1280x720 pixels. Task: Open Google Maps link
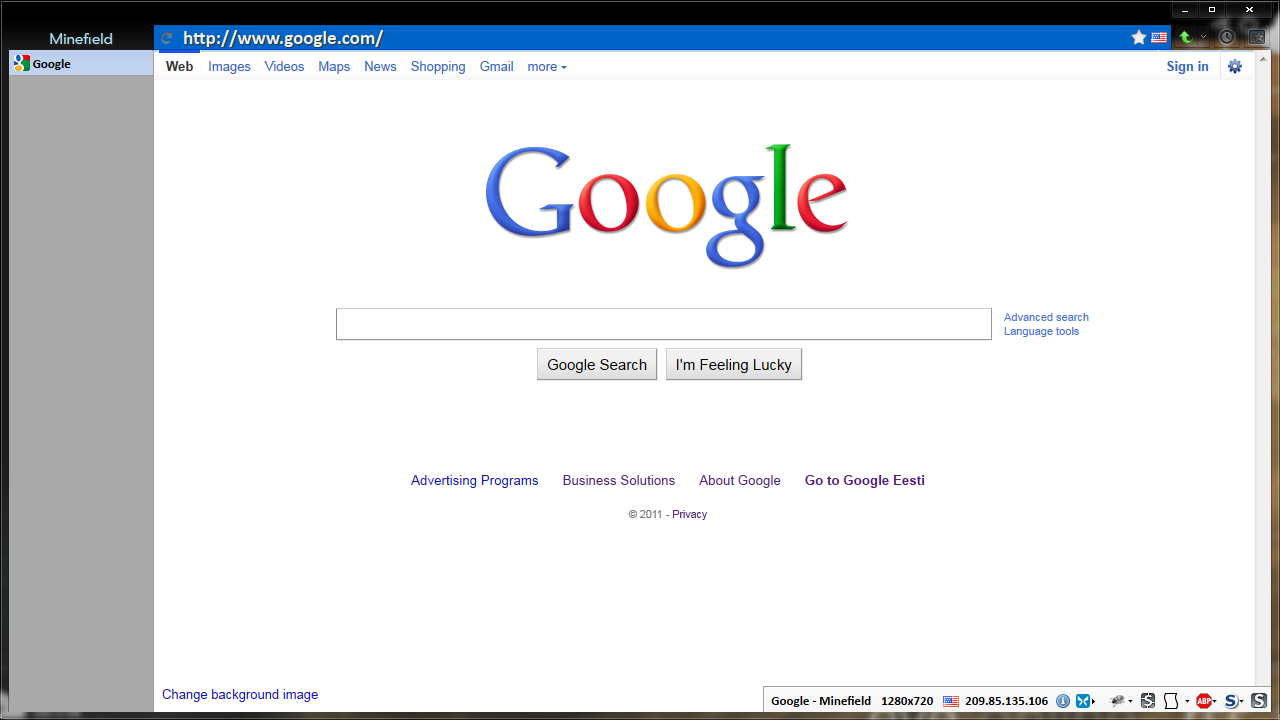pyautogui.click(x=334, y=66)
